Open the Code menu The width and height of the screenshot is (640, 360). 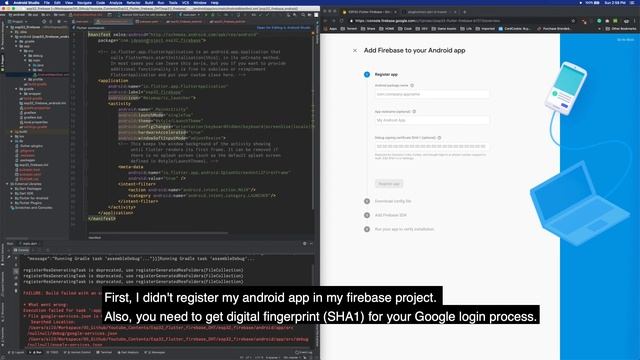(100, 2)
